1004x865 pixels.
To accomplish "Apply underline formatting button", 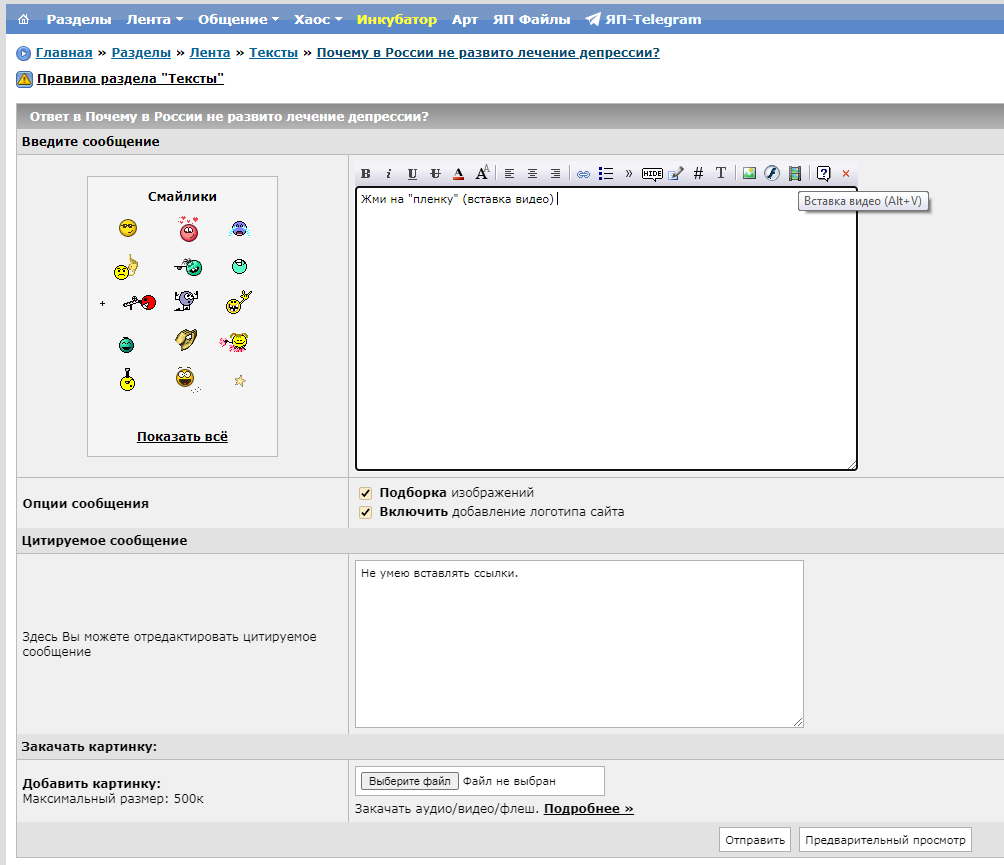I will (x=412, y=174).
